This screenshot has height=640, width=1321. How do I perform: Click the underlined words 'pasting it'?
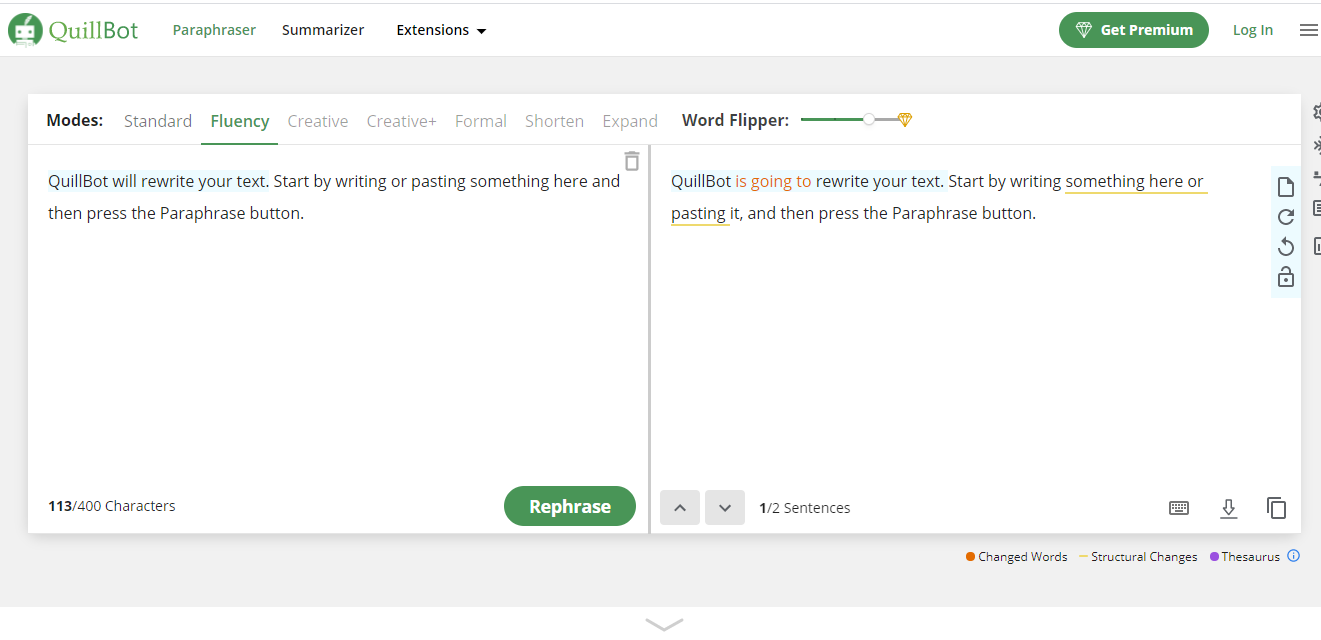(x=706, y=213)
